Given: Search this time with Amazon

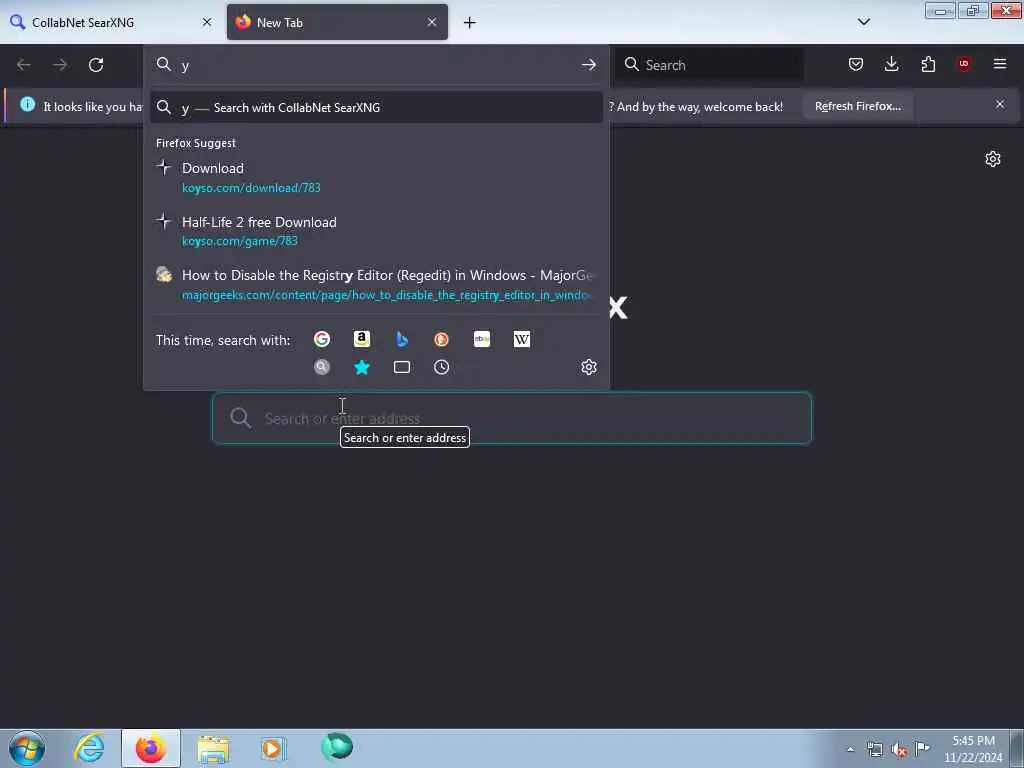Looking at the screenshot, I should point(362,339).
